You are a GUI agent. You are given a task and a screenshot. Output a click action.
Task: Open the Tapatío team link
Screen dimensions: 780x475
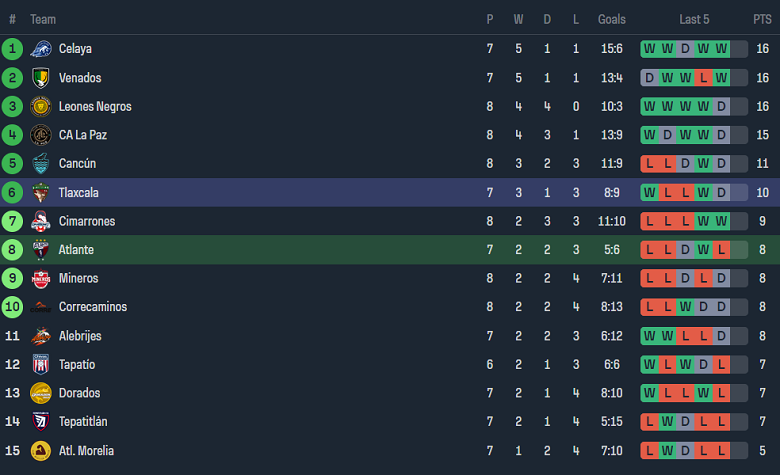77,365
